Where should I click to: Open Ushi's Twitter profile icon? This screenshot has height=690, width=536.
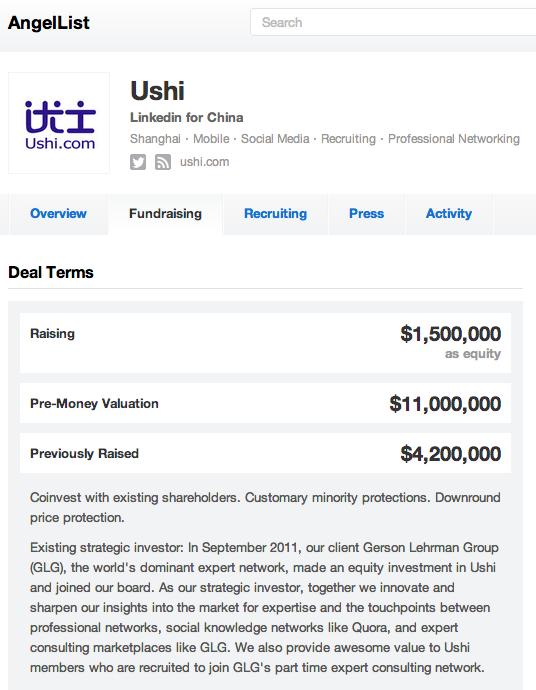138,162
